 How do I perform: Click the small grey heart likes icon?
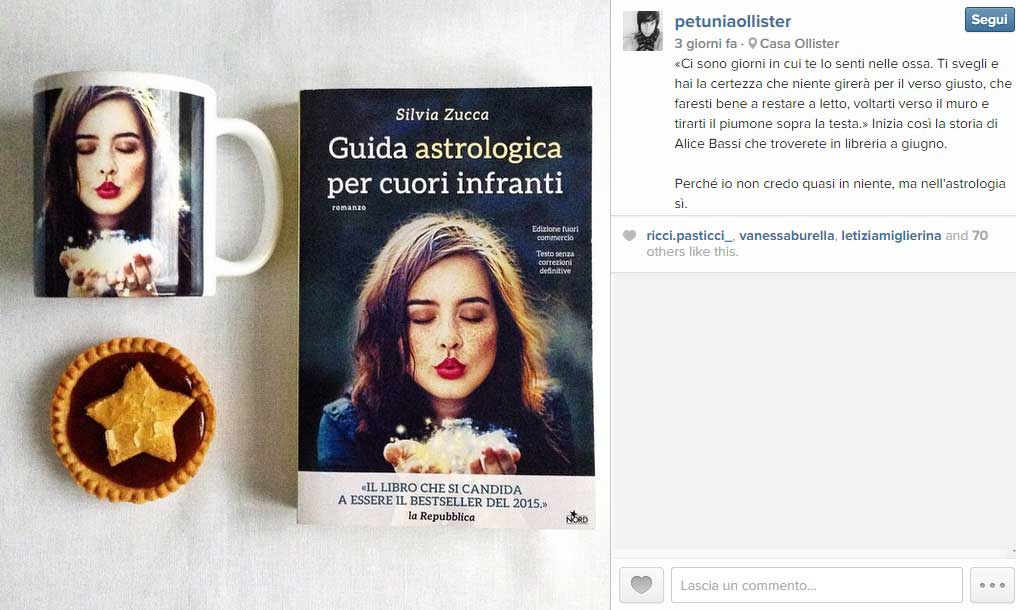click(x=629, y=235)
